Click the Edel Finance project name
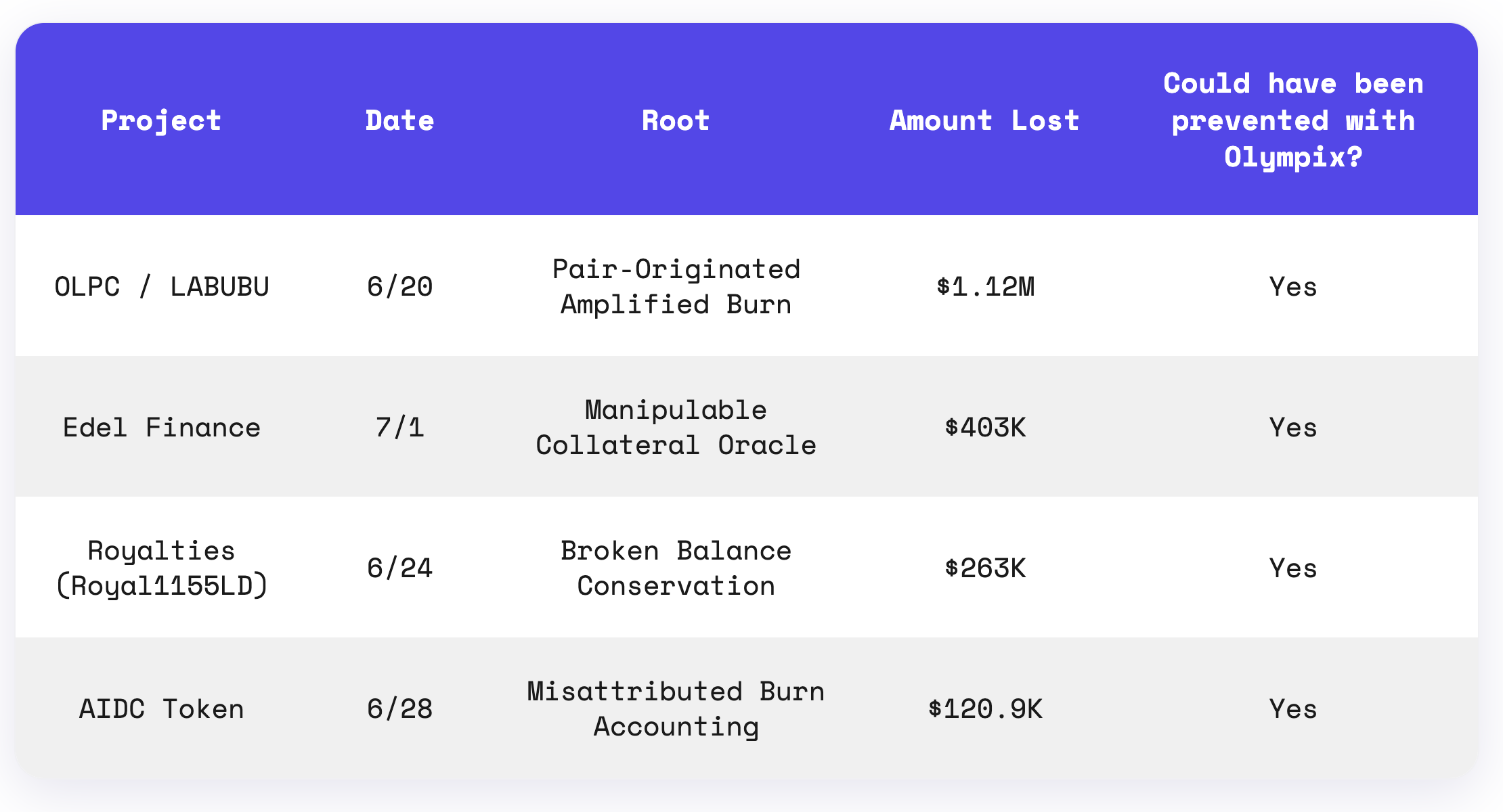 (x=162, y=428)
